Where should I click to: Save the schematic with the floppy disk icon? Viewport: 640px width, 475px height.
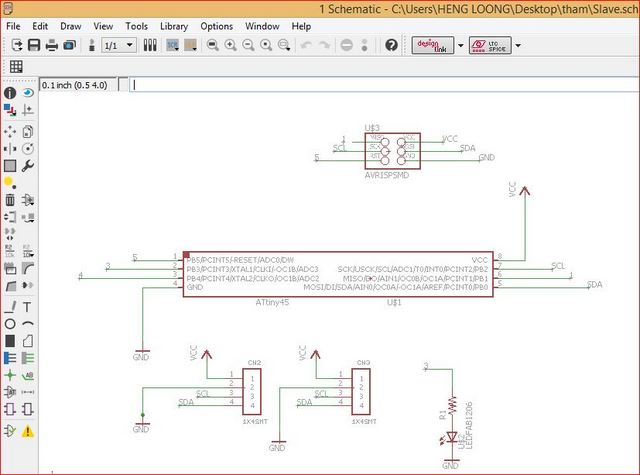pyautogui.click(x=34, y=45)
